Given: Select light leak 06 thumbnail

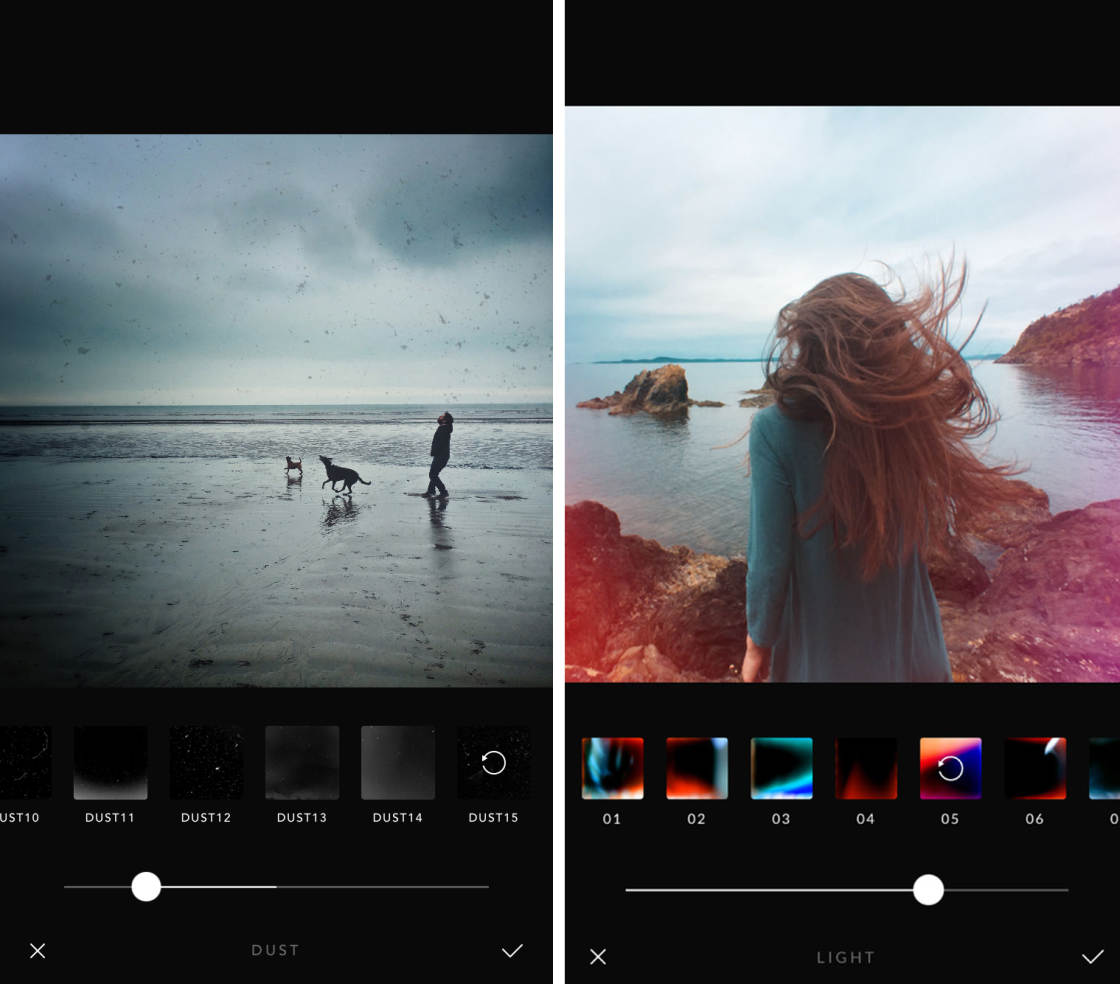Looking at the screenshot, I should point(1035,768).
